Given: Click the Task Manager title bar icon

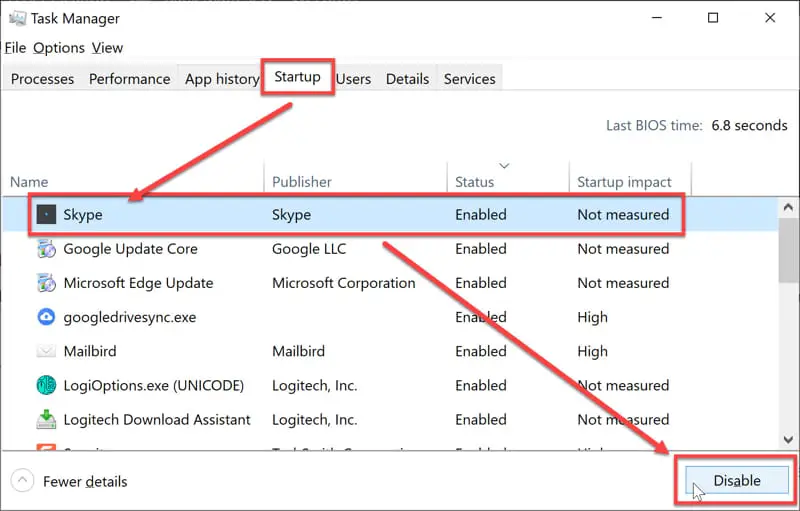Looking at the screenshot, I should pos(17,18).
